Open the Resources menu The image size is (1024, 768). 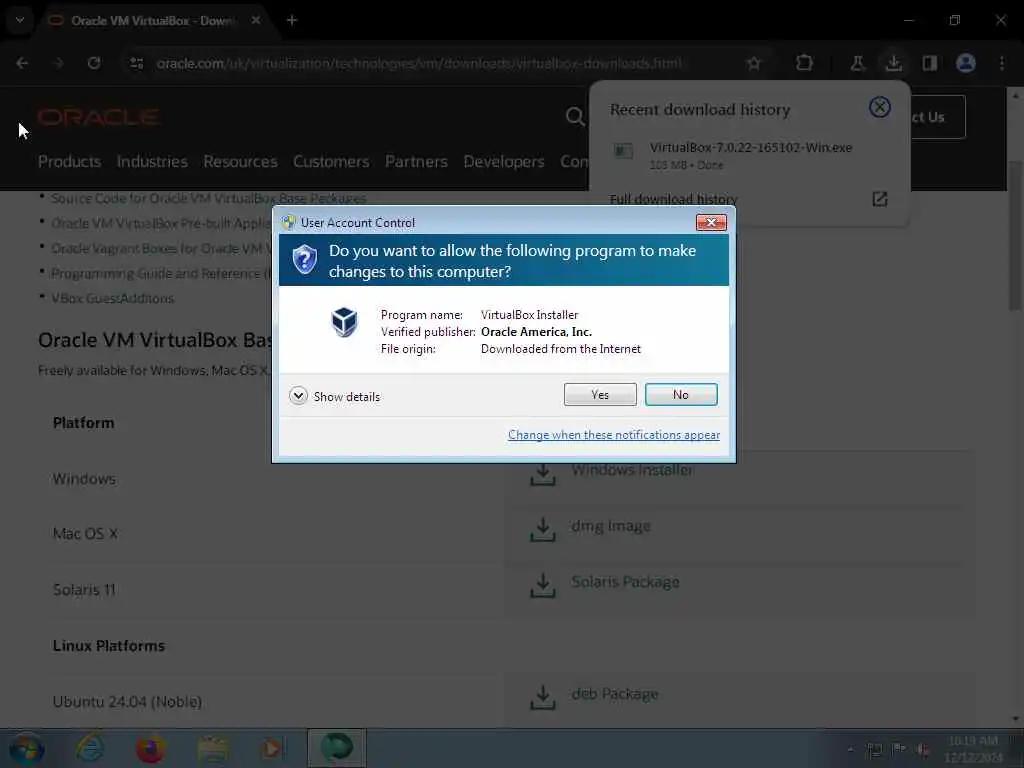pos(240,161)
